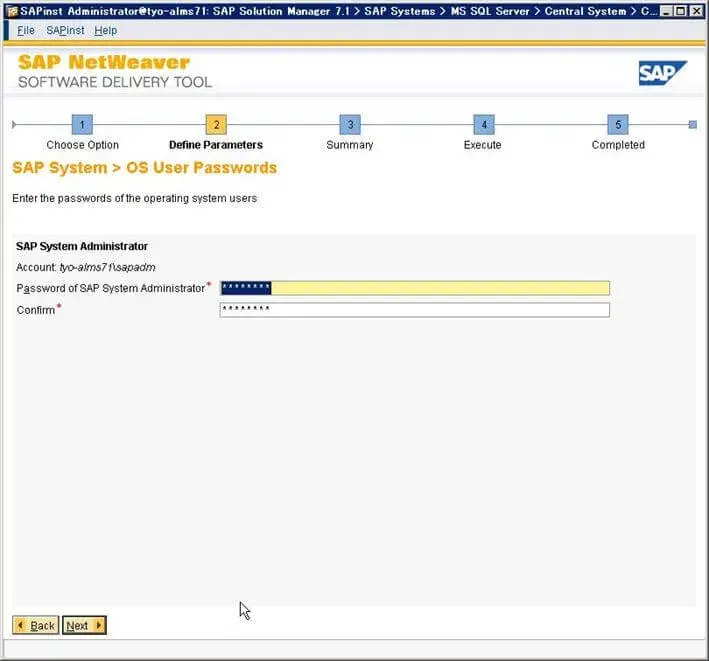Click 'Enter the passwords of the operating system users'
Viewport: 709px width, 661px height.
click(134, 198)
